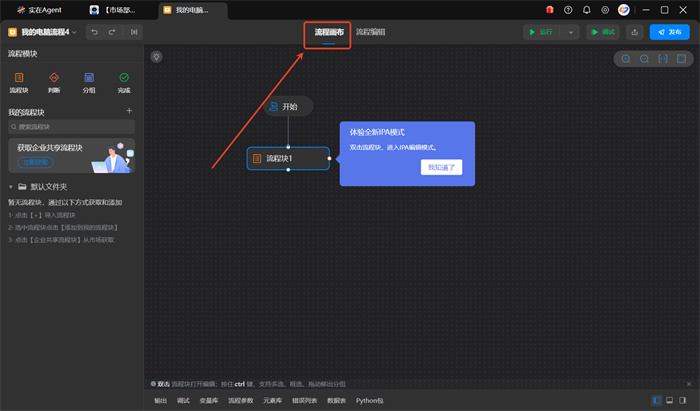
Task: Click the lightbulb tips icon on canvas
Action: click(x=157, y=57)
